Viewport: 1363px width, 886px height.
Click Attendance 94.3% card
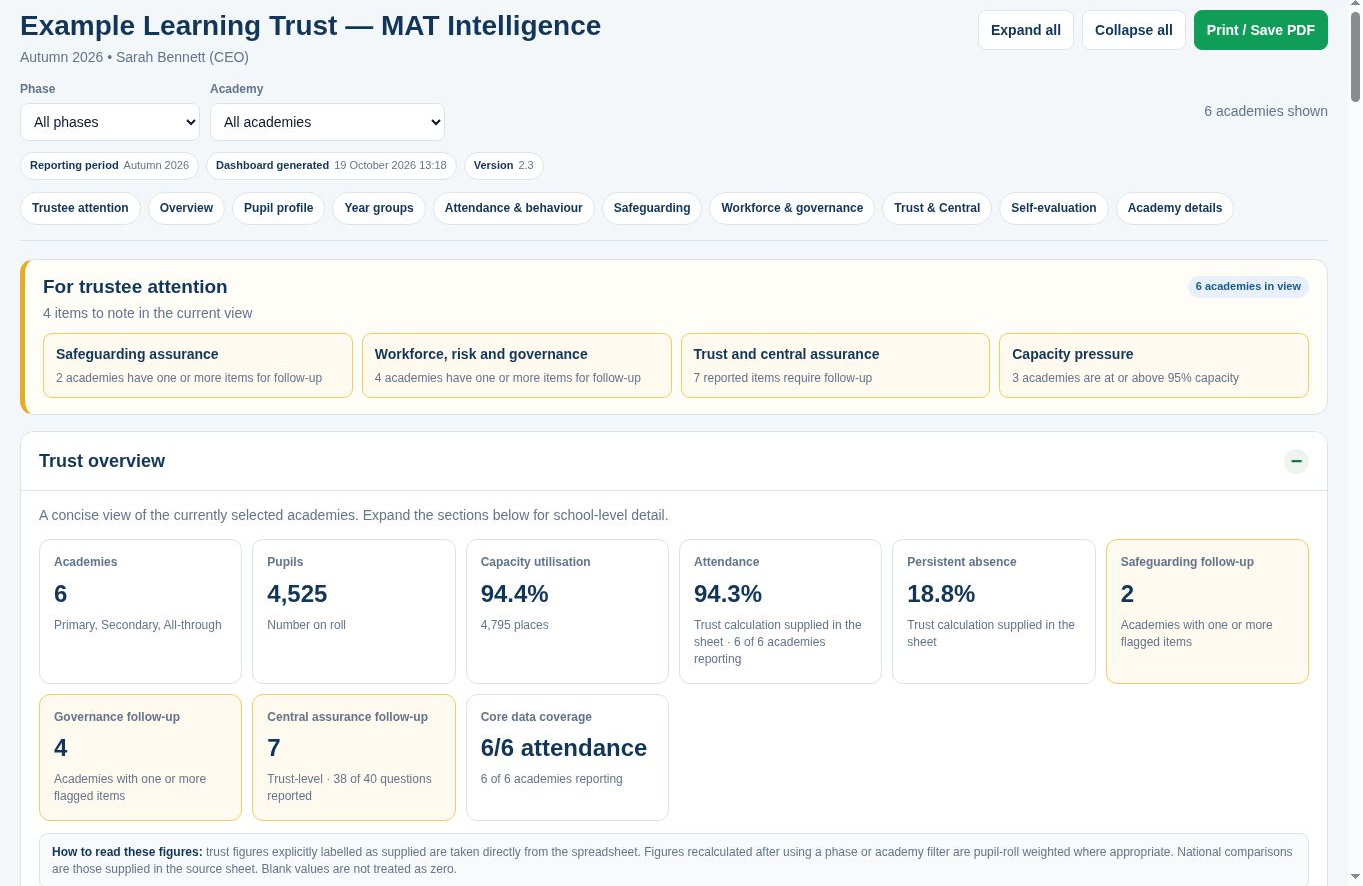pos(780,611)
